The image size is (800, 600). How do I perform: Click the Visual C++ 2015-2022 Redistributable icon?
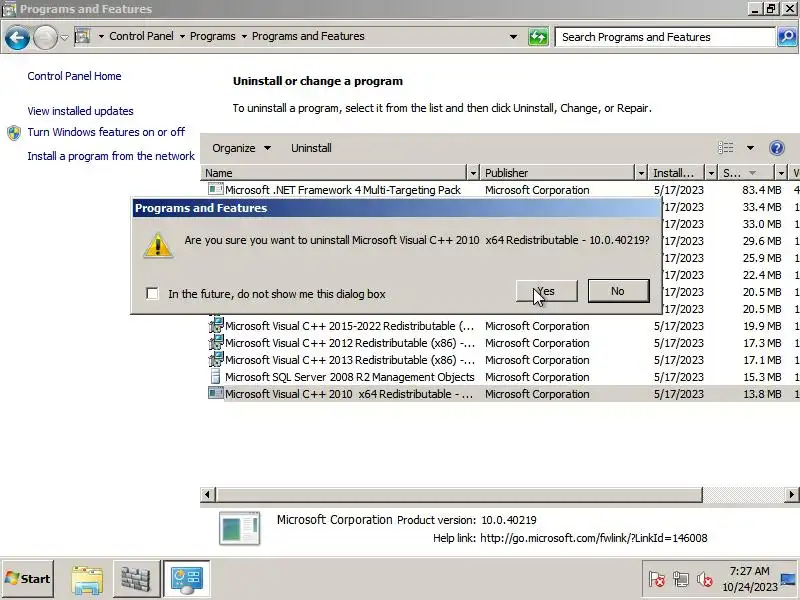pyautogui.click(x=216, y=325)
